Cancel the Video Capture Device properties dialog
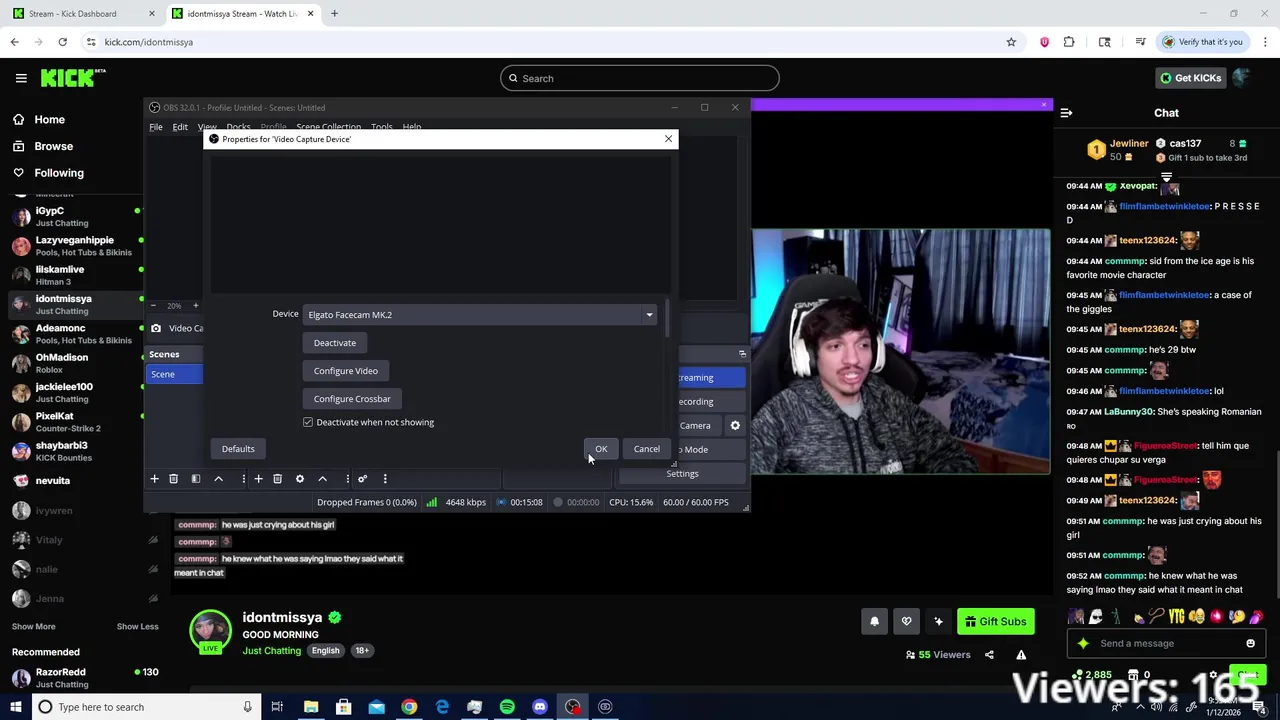 646,449
